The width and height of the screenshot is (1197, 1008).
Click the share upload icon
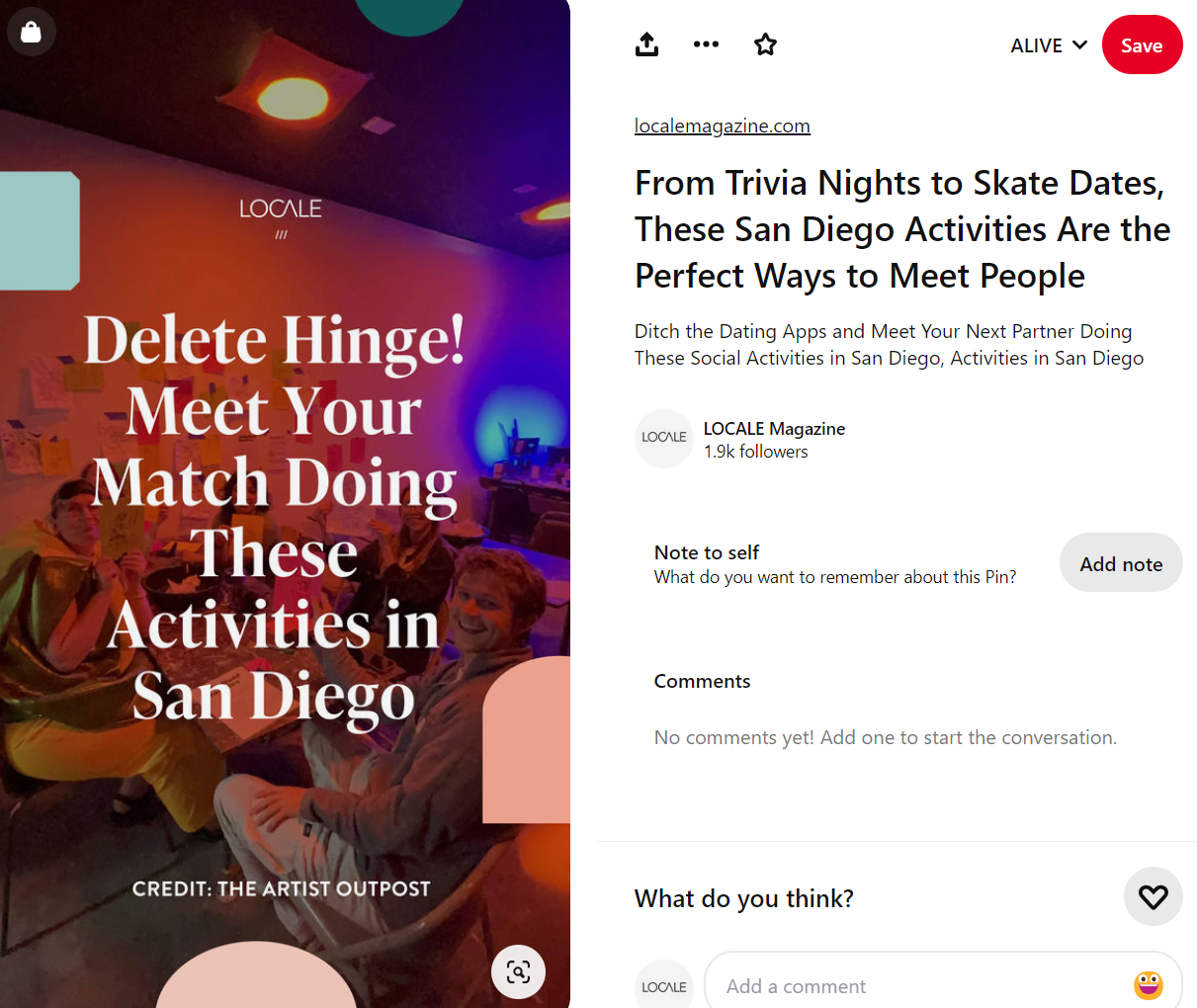[646, 44]
